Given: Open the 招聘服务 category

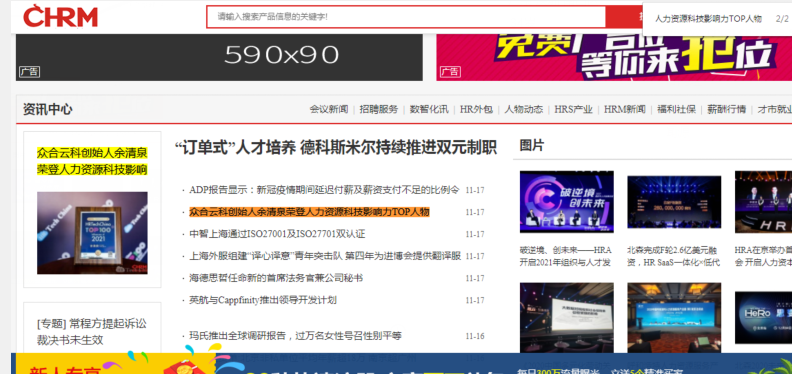Looking at the screenshot, I should click(379, 109).
